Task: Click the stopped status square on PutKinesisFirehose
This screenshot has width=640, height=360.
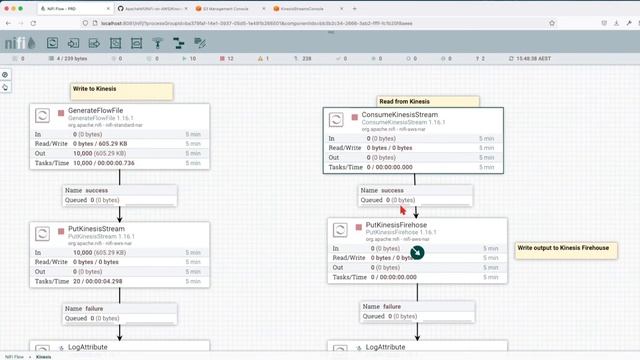Action: tap(358, 227)
